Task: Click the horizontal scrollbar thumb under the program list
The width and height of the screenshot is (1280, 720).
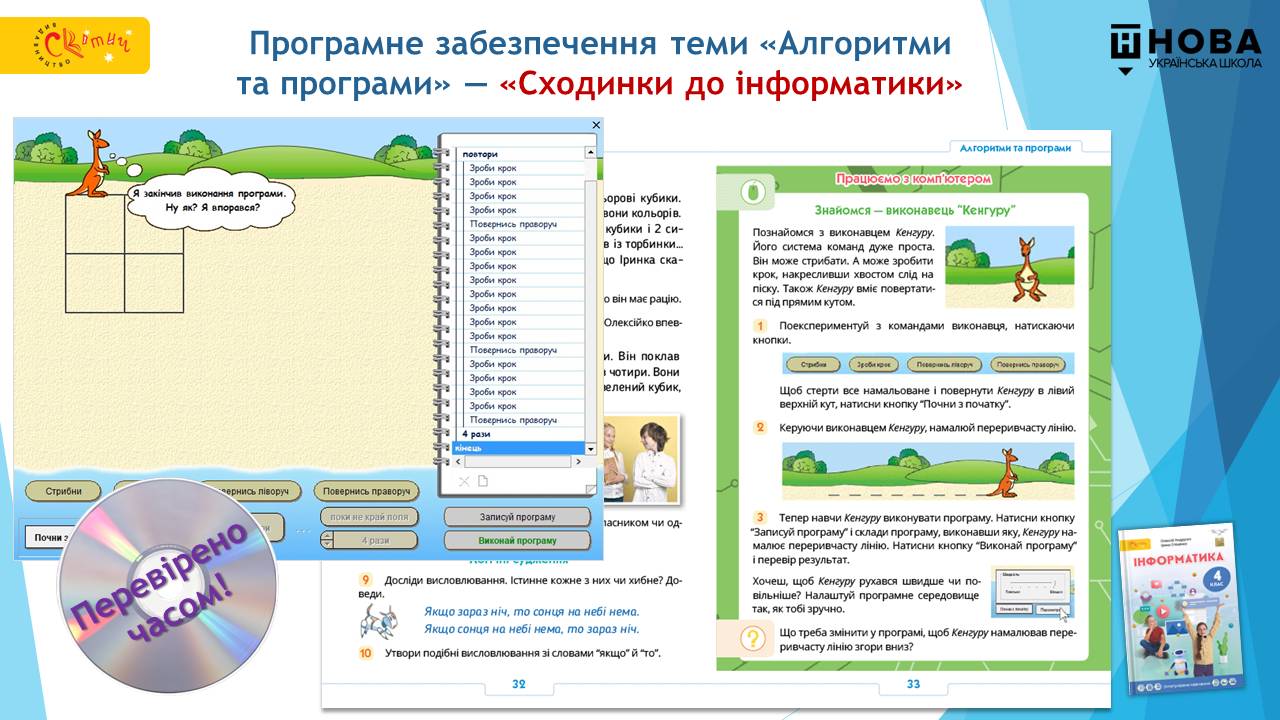Action: [x=518, y=463]
